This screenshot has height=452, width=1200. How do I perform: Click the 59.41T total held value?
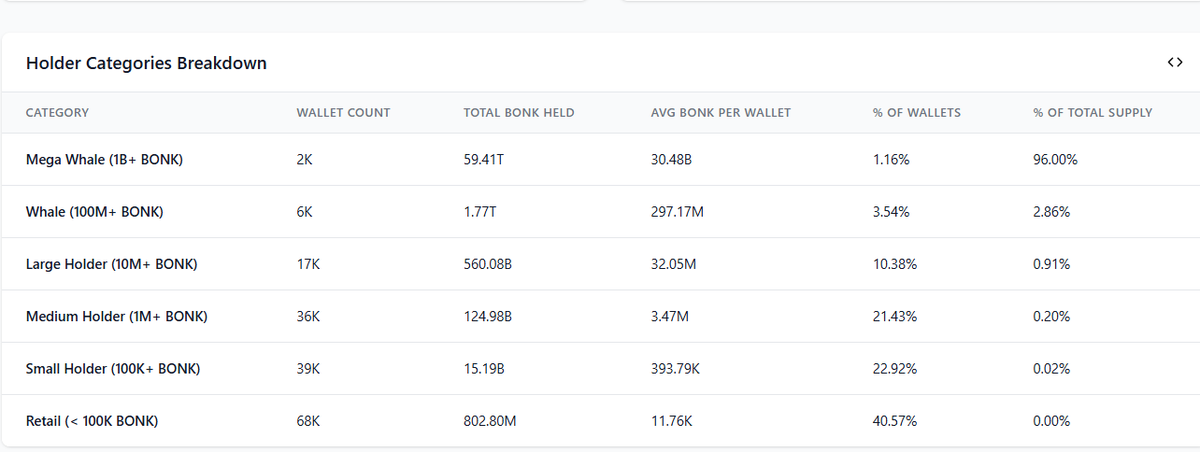[x=484, y=159]
